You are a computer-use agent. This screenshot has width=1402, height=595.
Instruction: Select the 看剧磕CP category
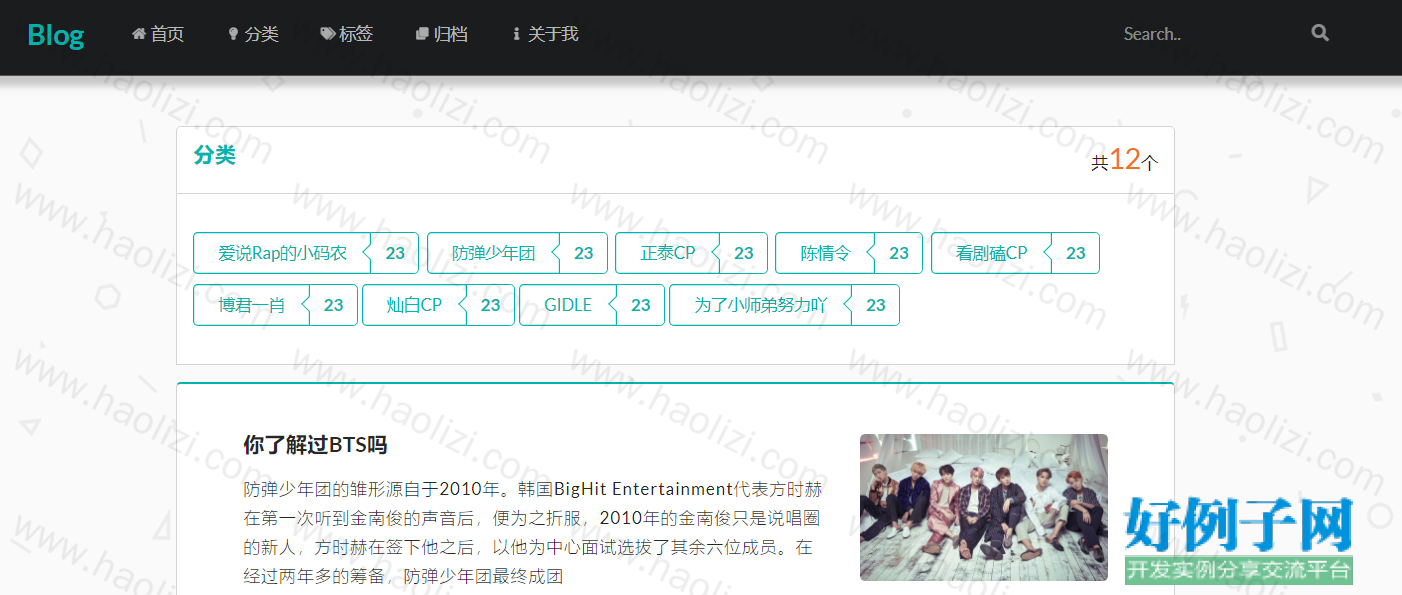992,253
